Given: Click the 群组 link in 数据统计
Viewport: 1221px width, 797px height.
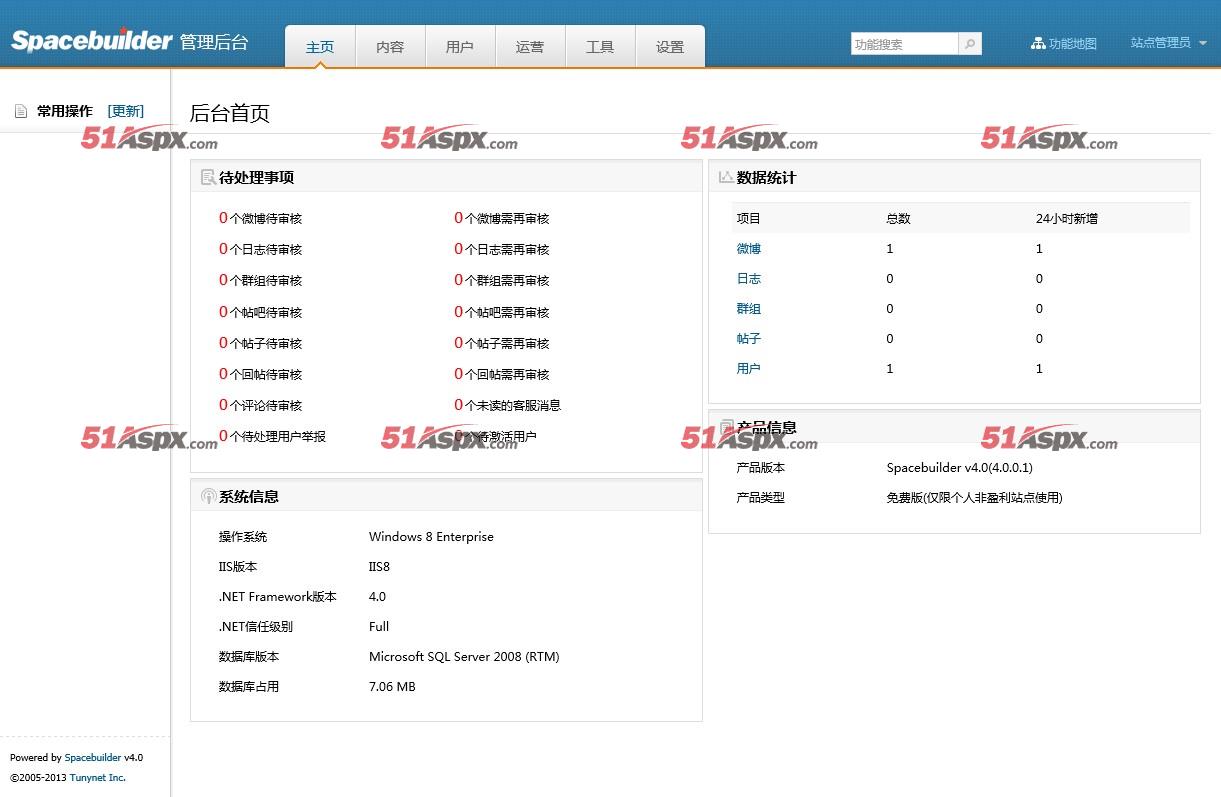Looking at the screenshot, I should (x=748, y=309).
